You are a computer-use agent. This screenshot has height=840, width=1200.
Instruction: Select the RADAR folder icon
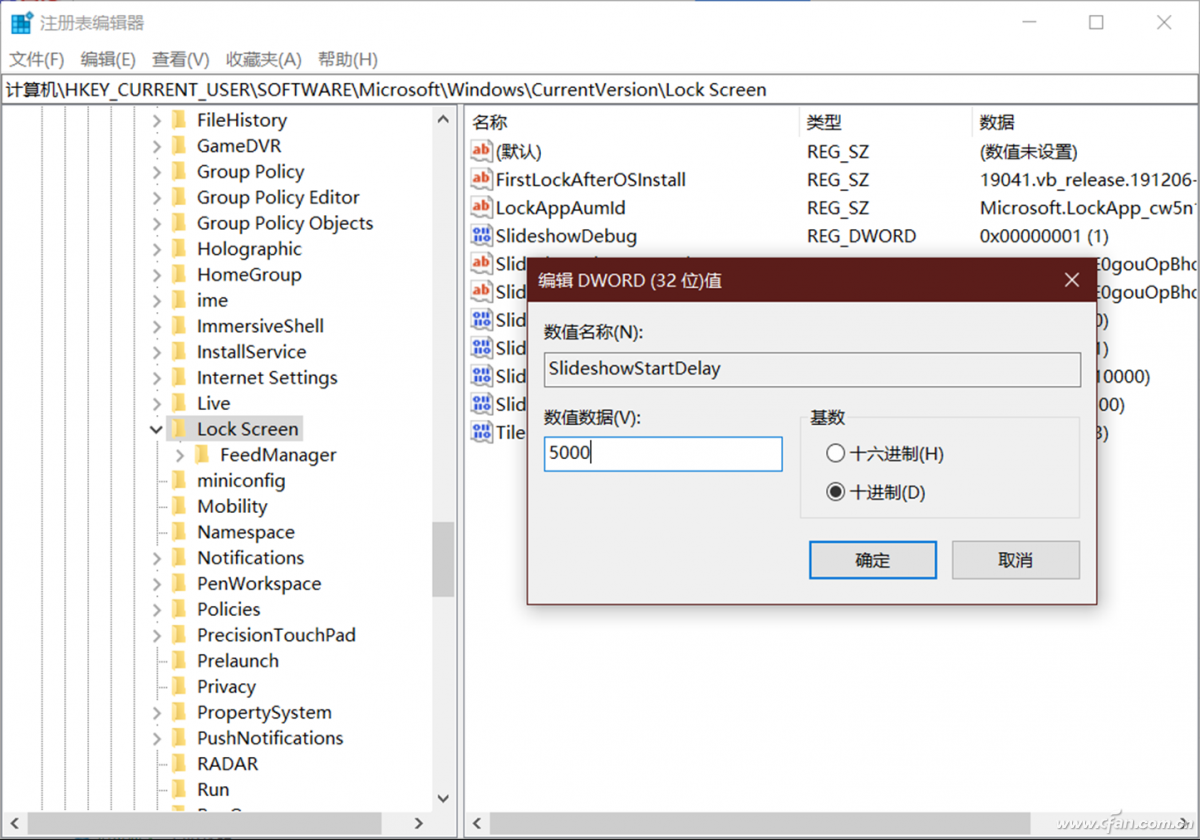[x=179, y=764]
